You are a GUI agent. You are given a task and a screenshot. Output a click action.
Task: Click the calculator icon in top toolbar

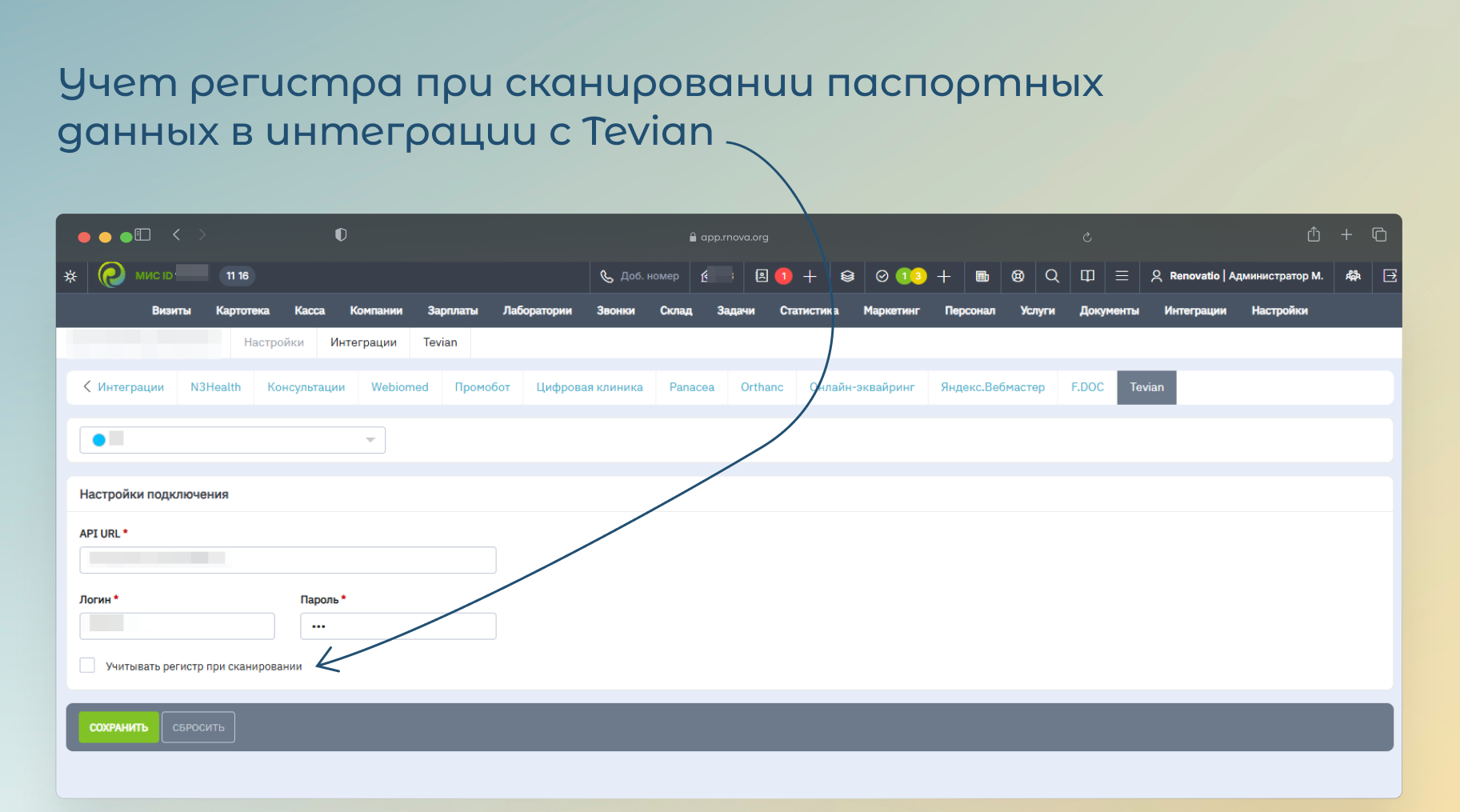[982, 276]
